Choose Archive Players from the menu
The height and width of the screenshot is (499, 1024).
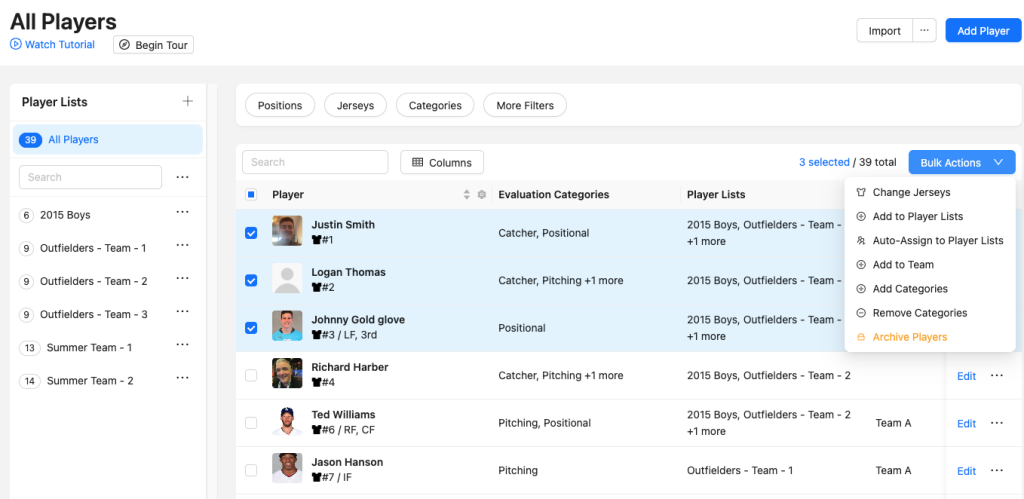point(909,337)
